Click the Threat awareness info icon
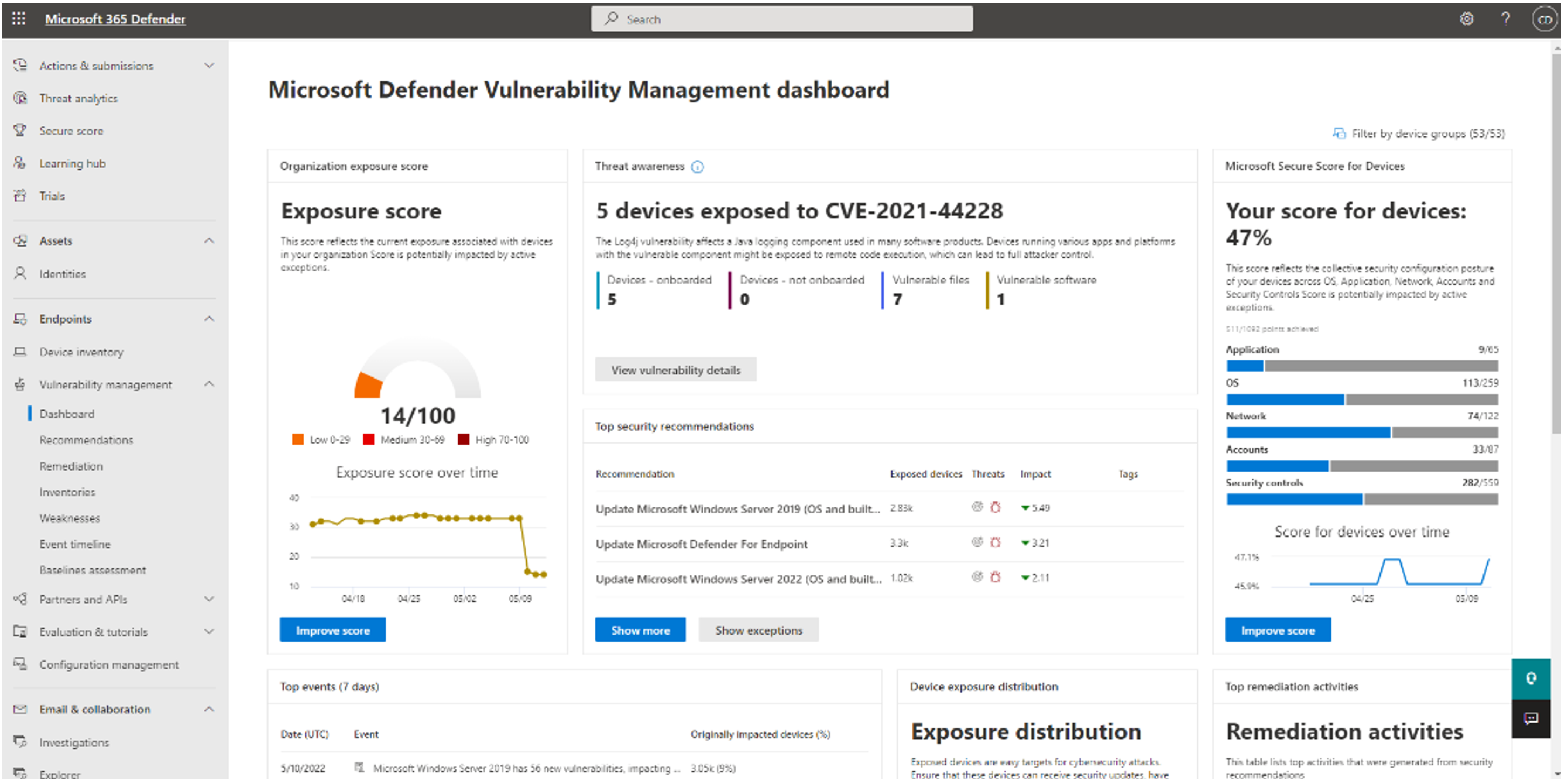The width and height of the screenshot is (1565, 784). tap(697, 167)
